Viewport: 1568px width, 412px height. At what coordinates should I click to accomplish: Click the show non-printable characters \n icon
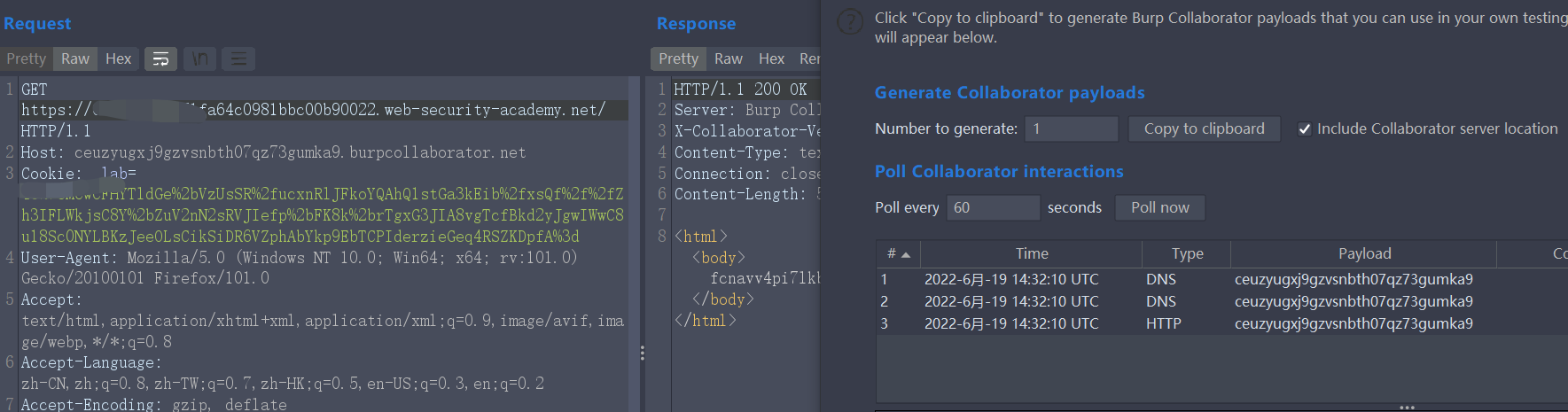(199, 59)
